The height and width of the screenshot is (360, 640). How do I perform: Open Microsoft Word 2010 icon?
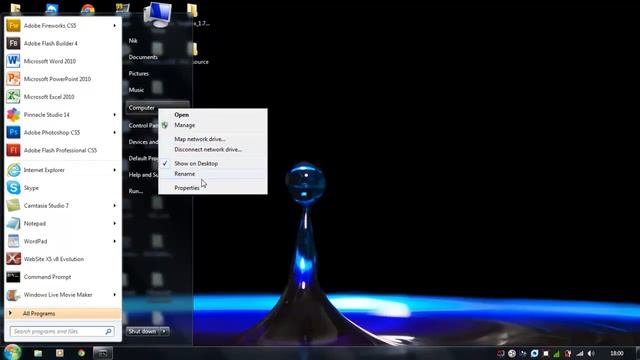[x=13, y=61]
